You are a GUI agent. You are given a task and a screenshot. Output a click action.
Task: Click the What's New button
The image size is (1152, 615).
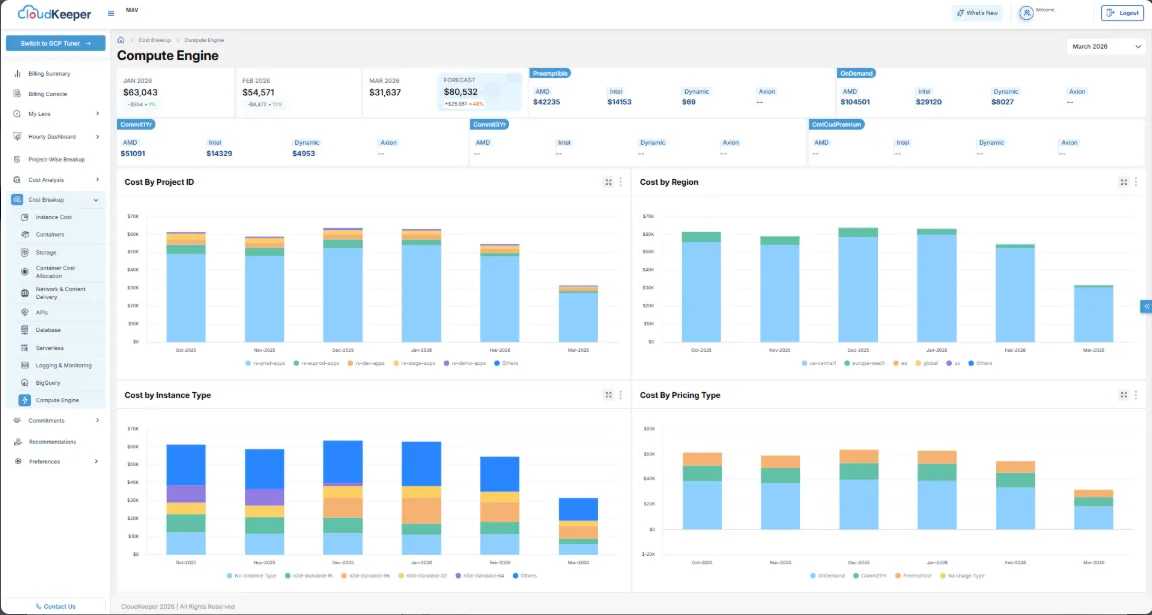[x=976, y=13]
